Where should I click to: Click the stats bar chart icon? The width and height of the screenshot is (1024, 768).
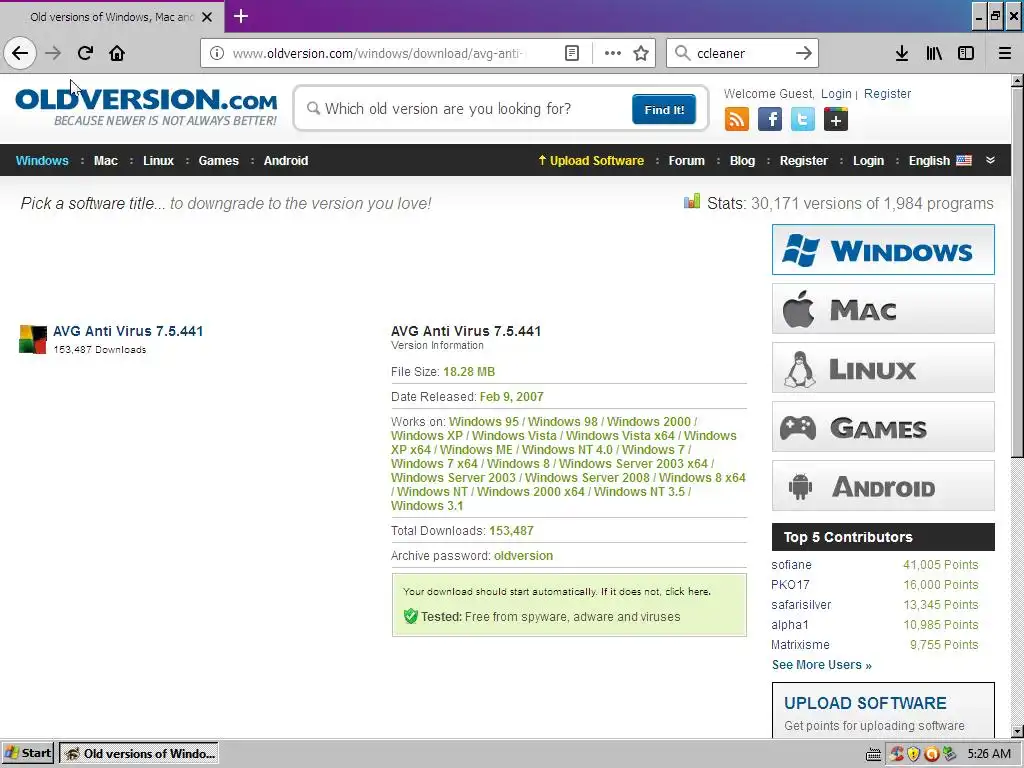pos(692,201)
